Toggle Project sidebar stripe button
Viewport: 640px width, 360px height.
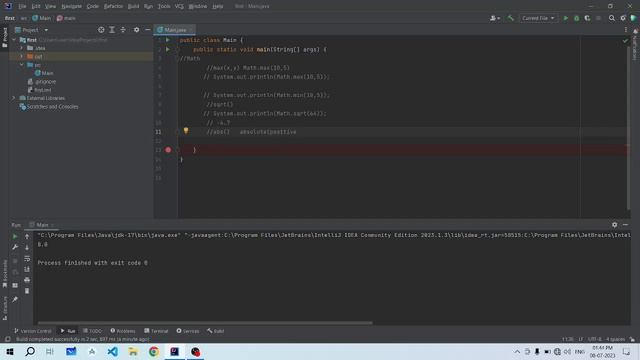(x=4, y=37)
